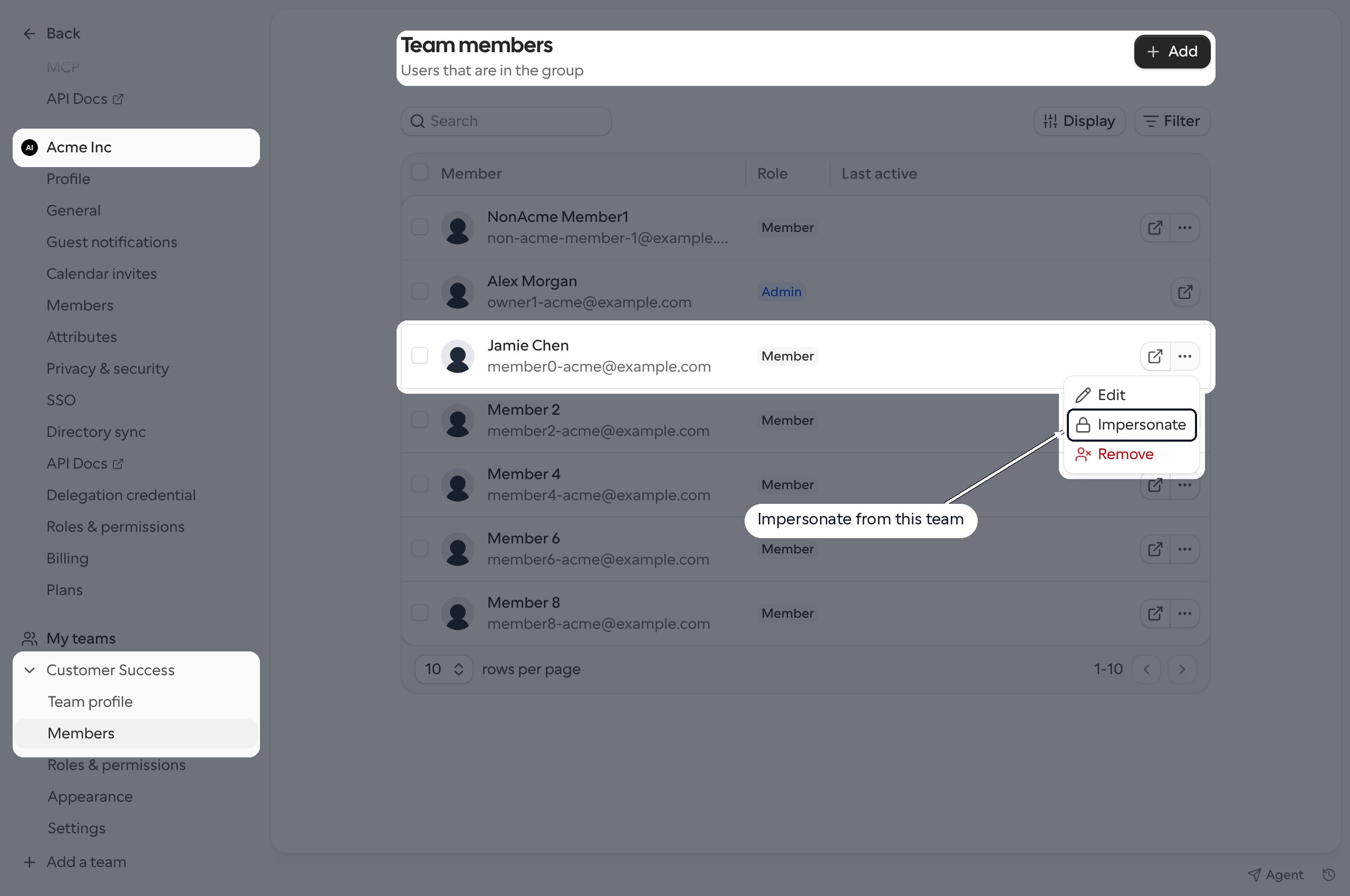Open the rows per page dropdown
This screenshot has width=1350, height=896.
coord(443,669)
